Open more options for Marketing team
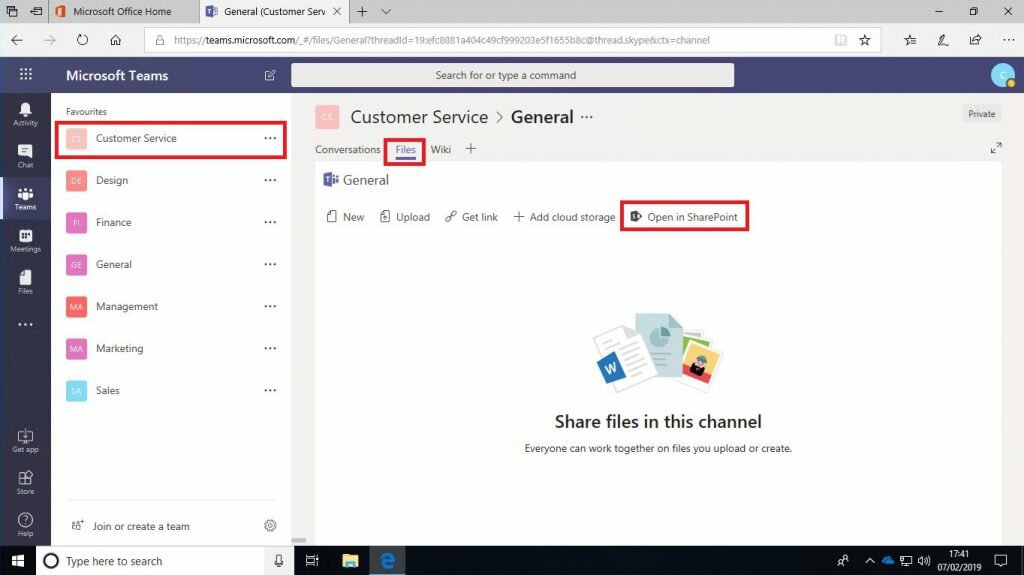The height and width of the screenshot is (575, 1024). pos(270,348)
